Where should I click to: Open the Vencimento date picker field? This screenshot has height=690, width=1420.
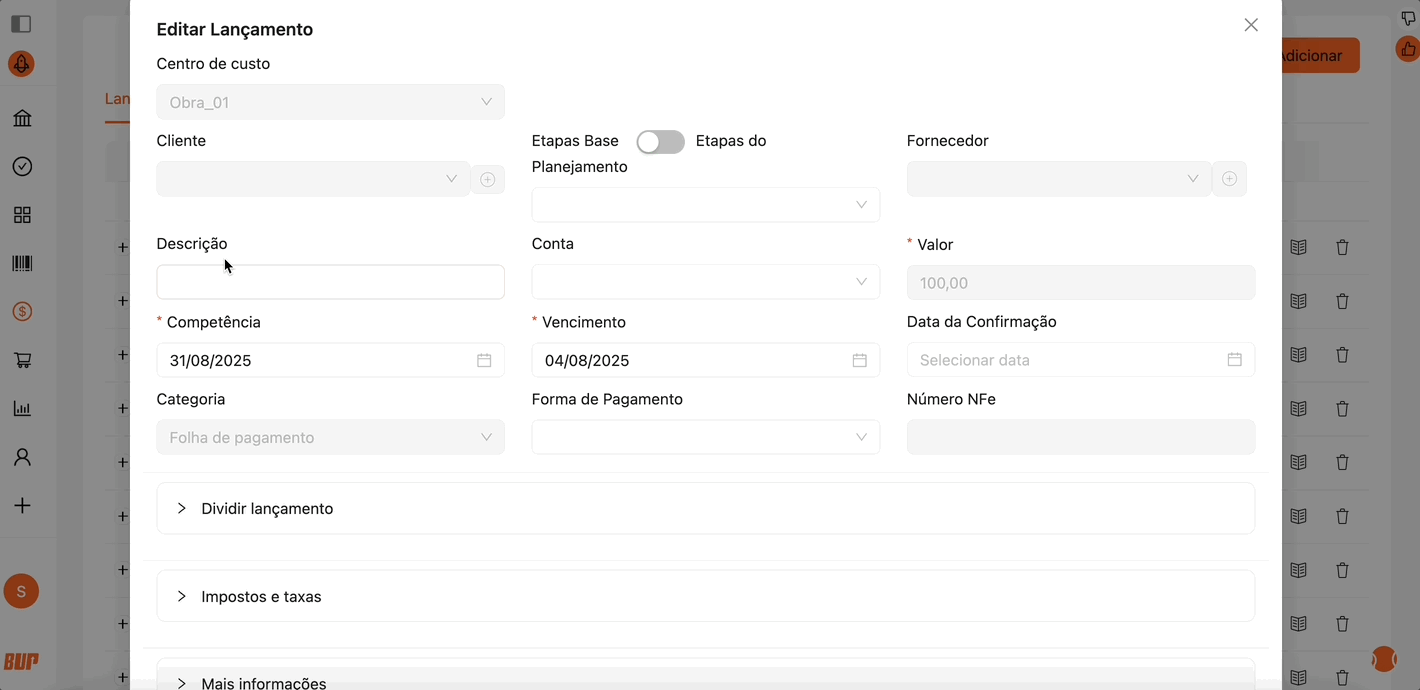[x=705, y=360]
